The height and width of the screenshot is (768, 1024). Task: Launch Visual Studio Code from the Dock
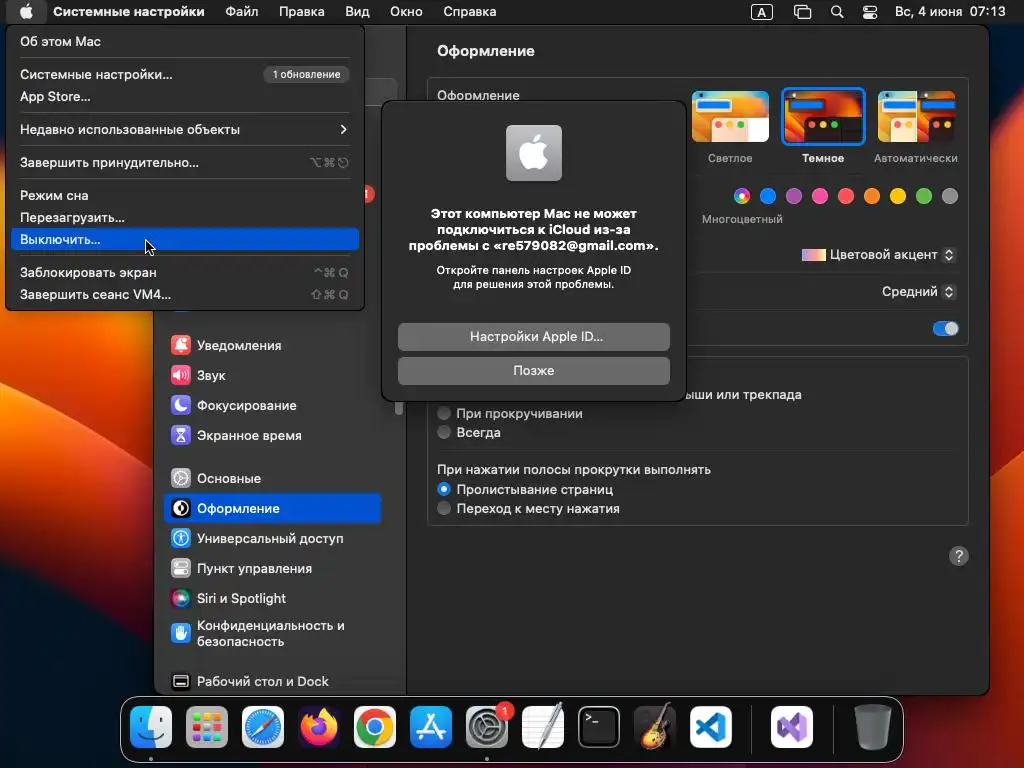click(x=711, y=727)
